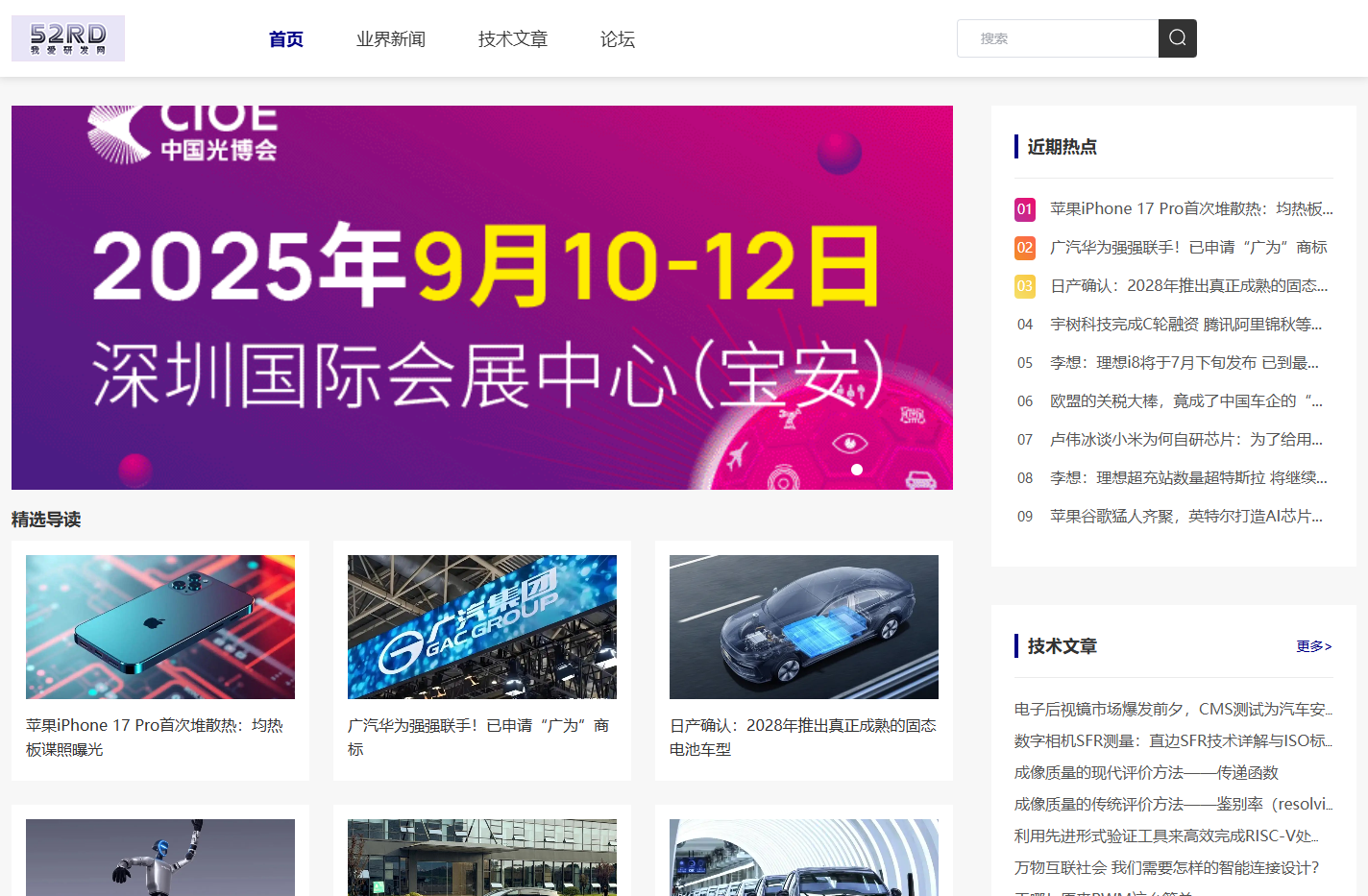Open hot item 08 李想：理想超充站数量超特斯拉
Screen dimensions: 1368x896
1189,477
